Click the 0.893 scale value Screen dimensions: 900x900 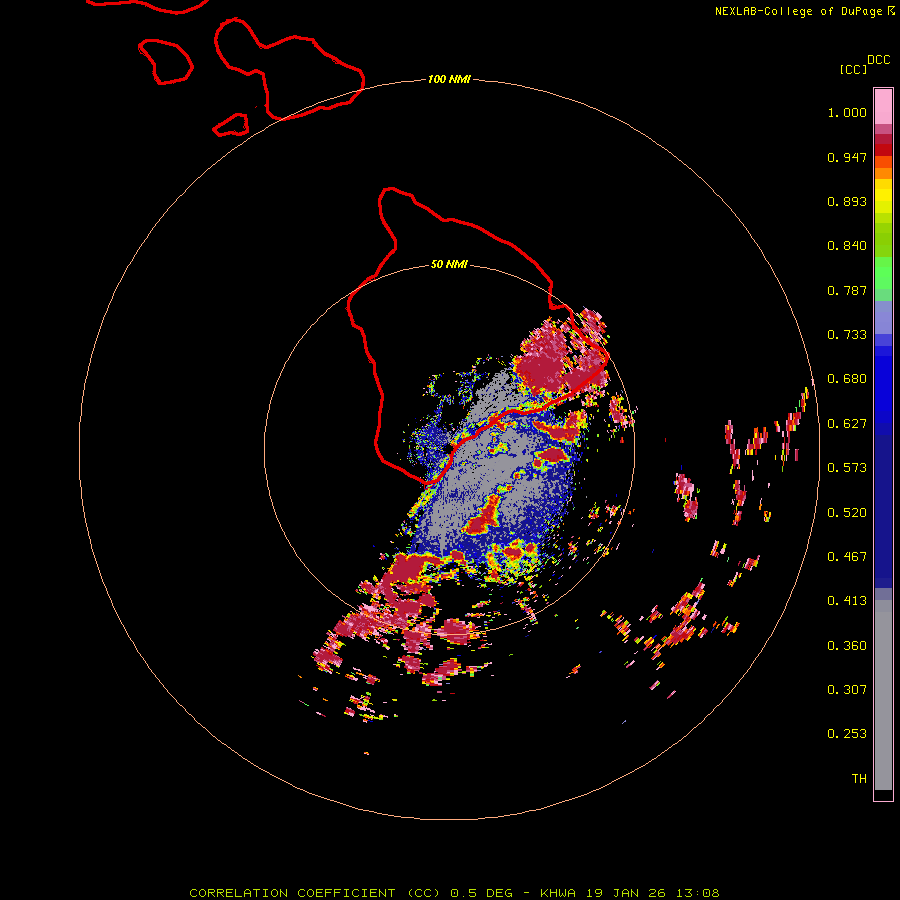847,201
